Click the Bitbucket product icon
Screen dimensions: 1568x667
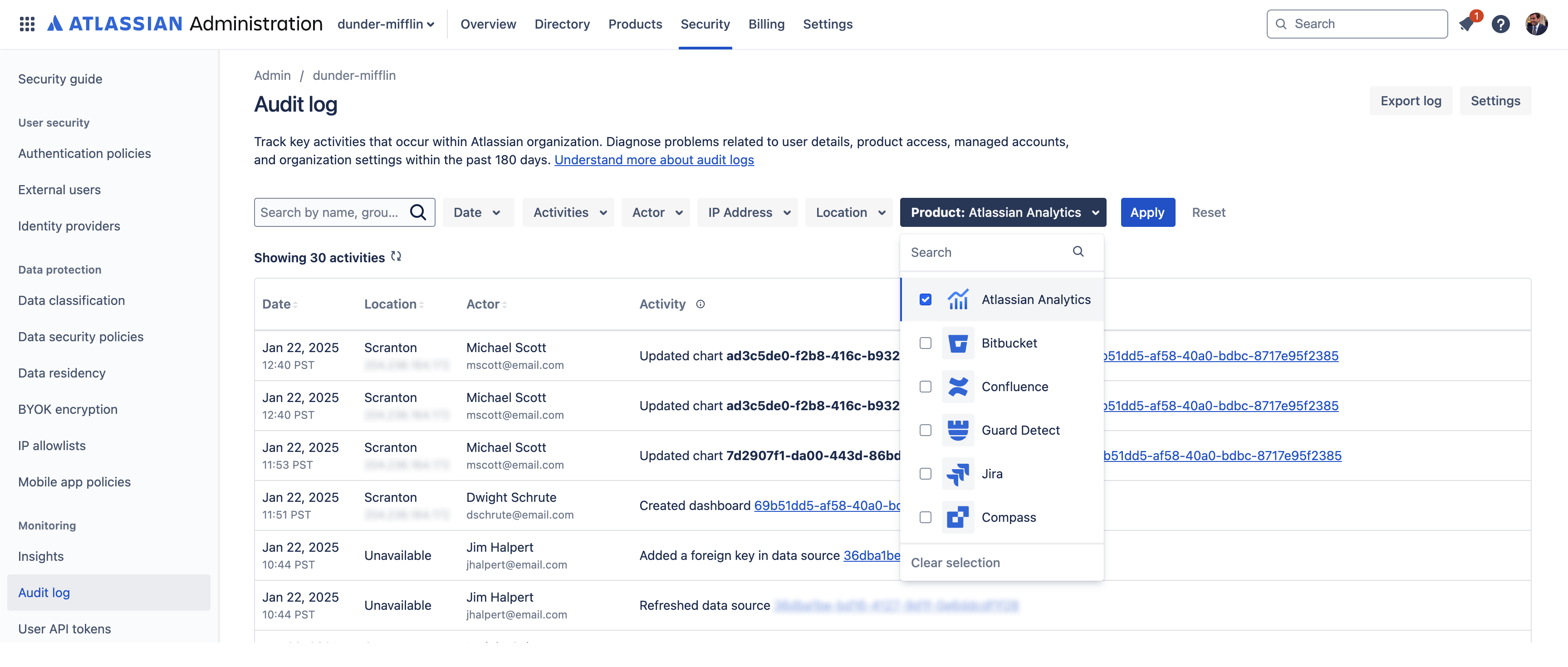[957, 343]
